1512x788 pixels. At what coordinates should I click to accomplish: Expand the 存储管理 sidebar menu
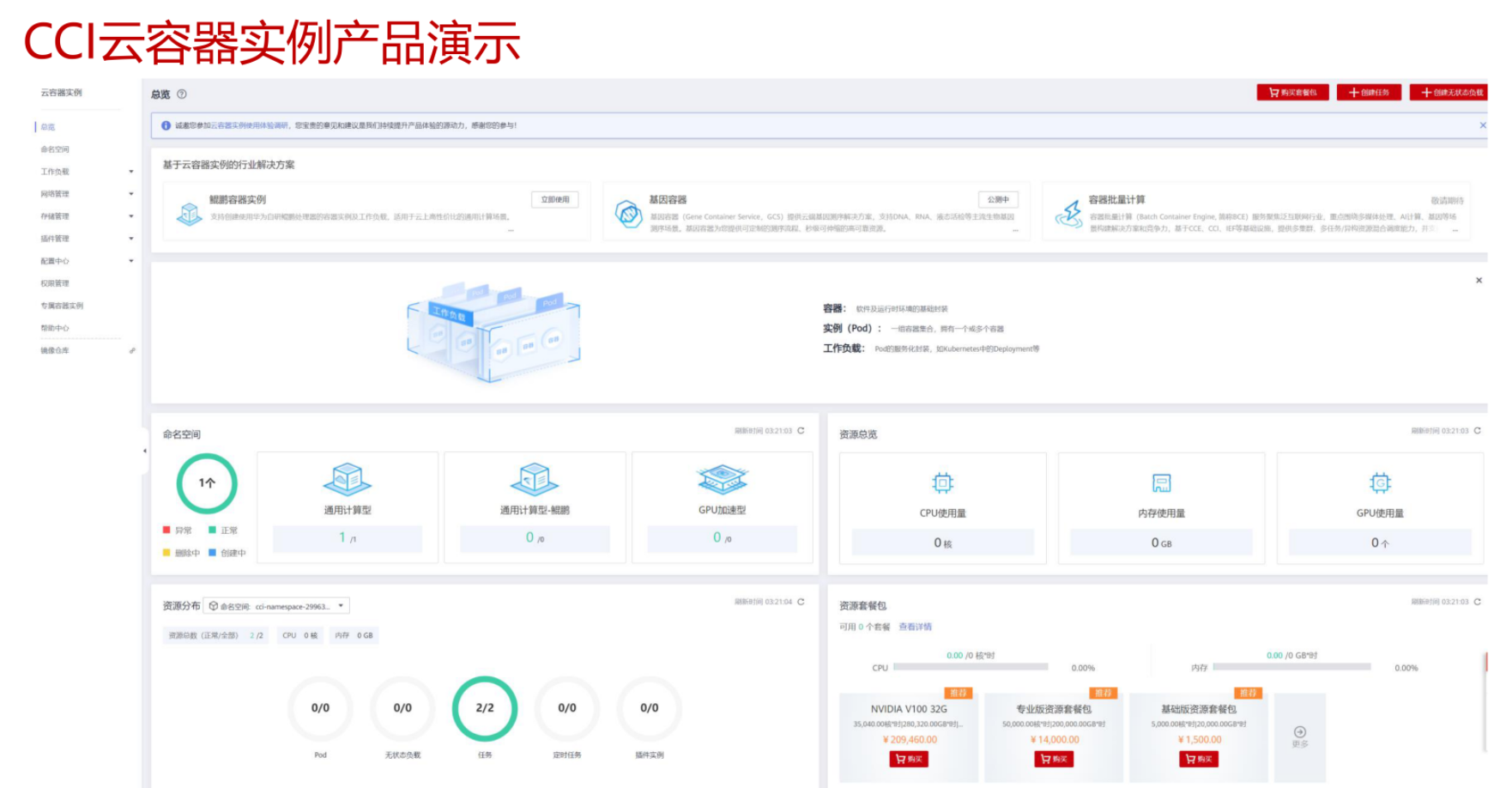tap(131, 216)
